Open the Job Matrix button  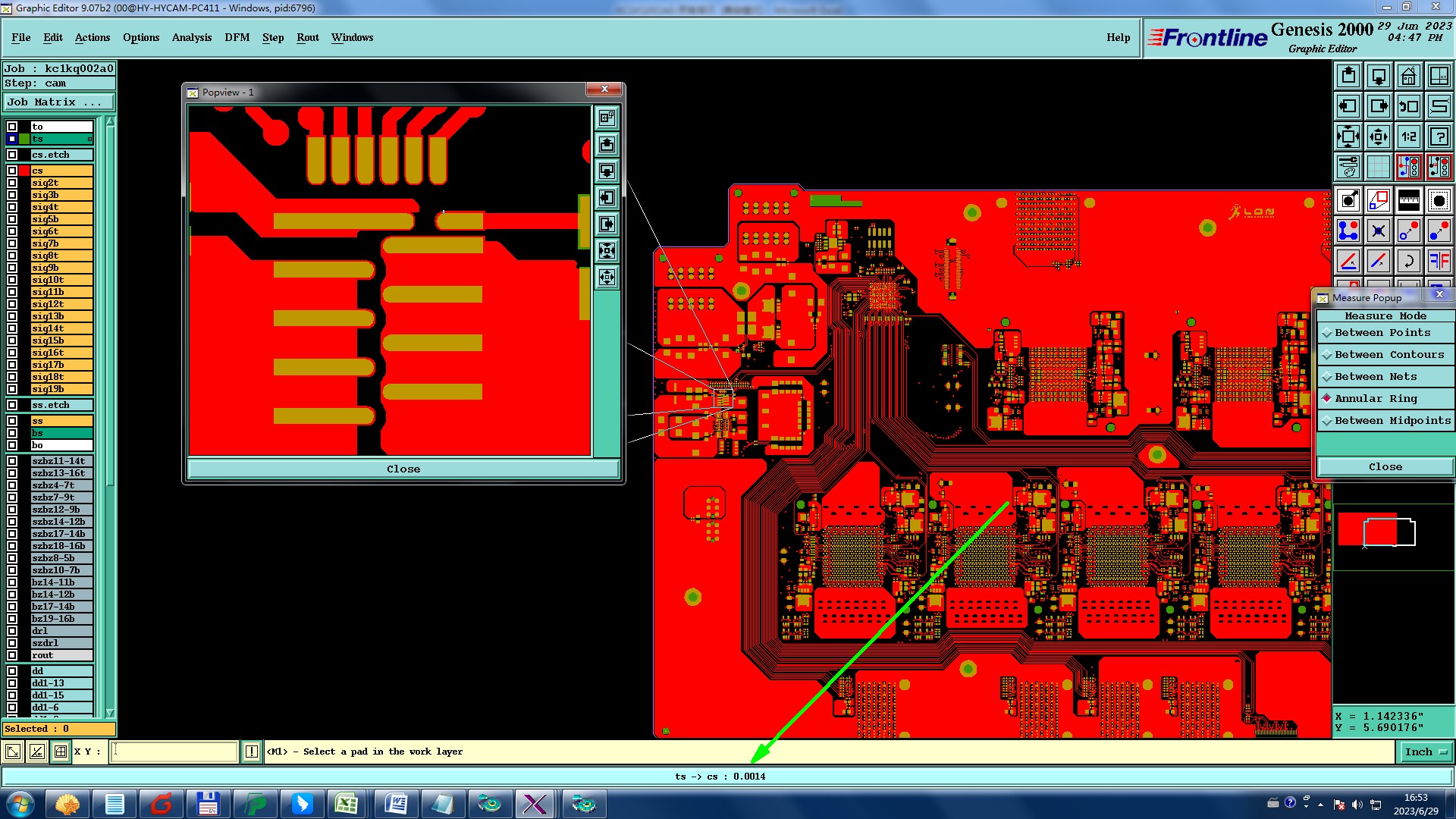pos(59,102)
